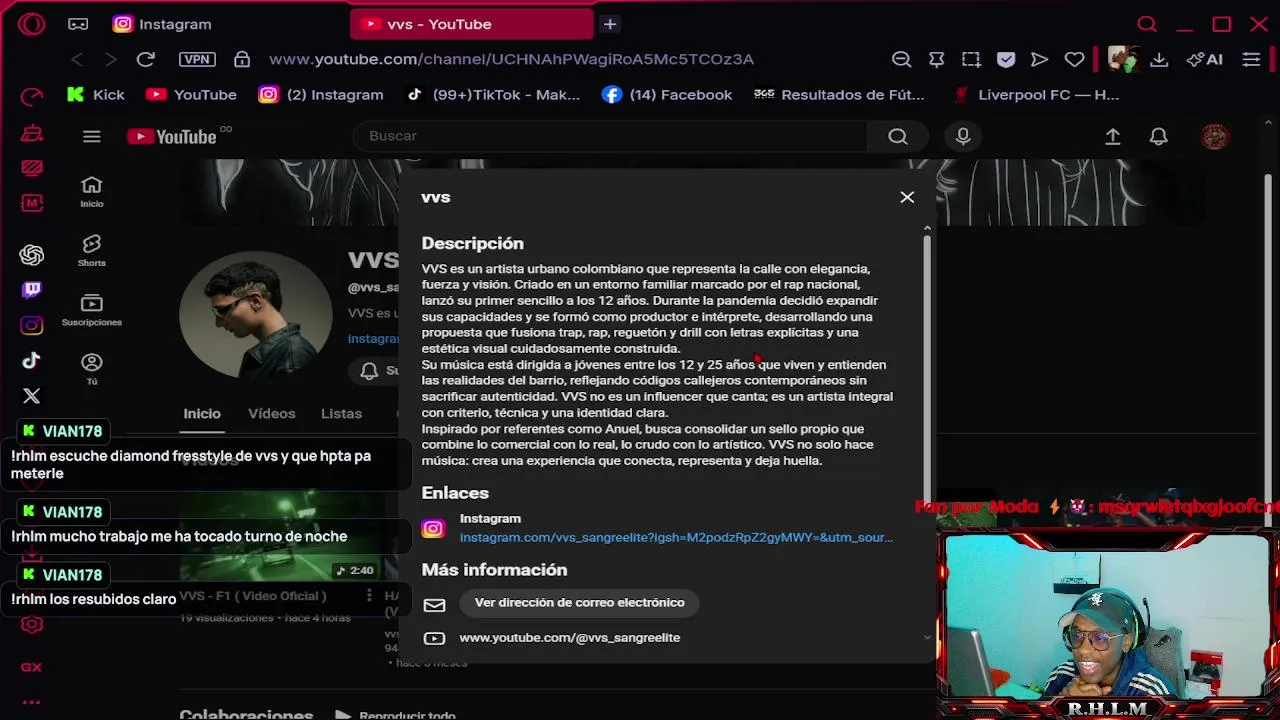Close the vvs description dialog
Viewport: 1280px width, 720px height.
907,197
